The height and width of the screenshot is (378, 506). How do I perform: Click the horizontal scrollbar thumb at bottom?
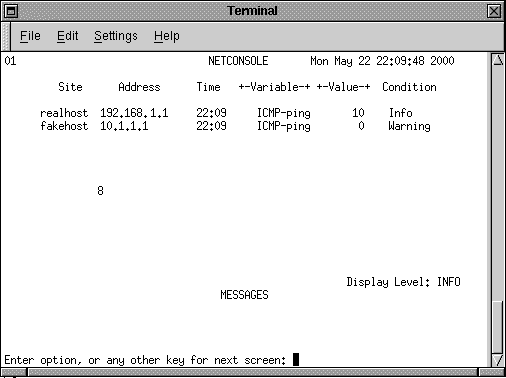253,372
